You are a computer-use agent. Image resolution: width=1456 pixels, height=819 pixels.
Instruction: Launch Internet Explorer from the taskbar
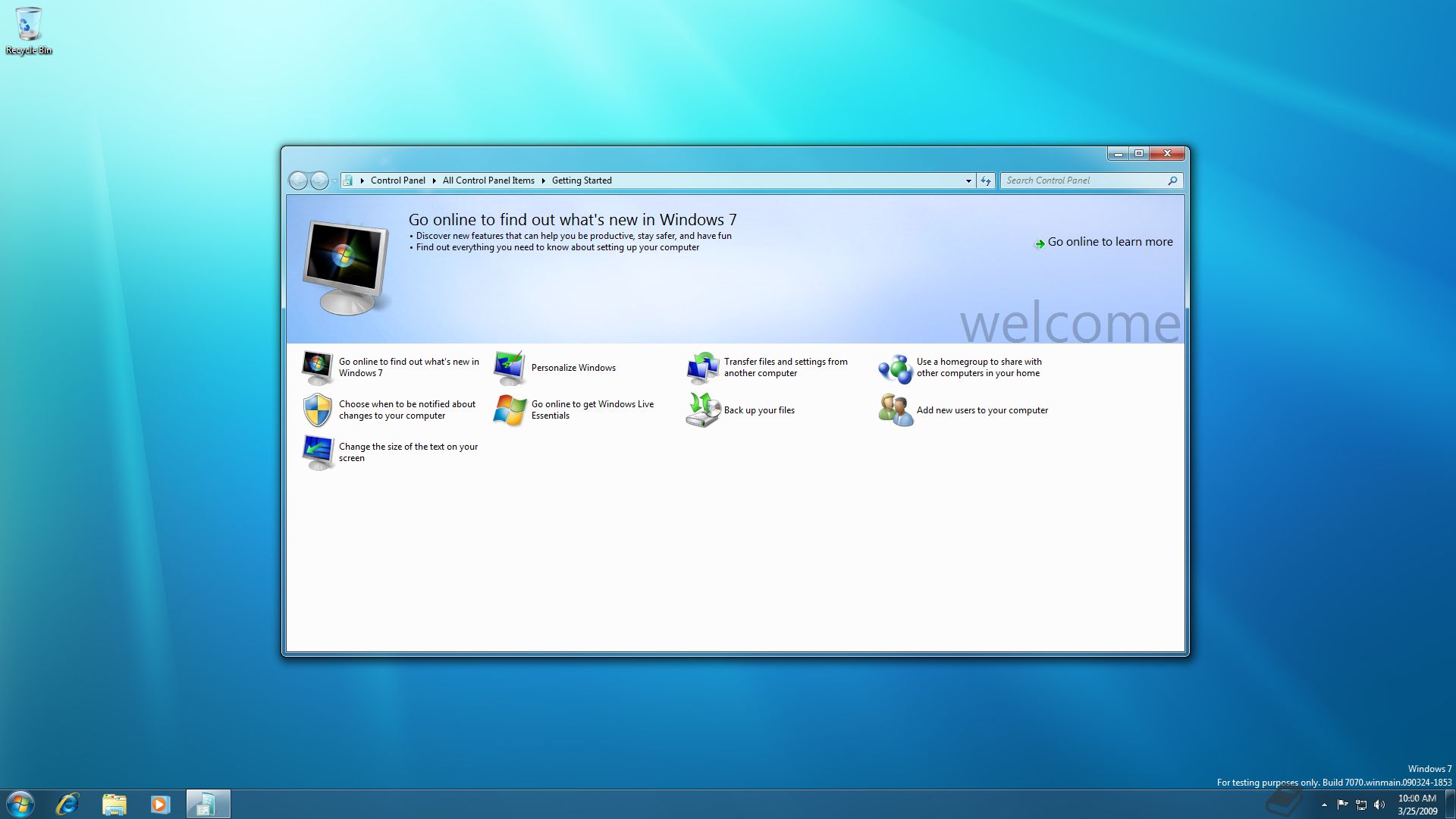(x=67, y=804)
